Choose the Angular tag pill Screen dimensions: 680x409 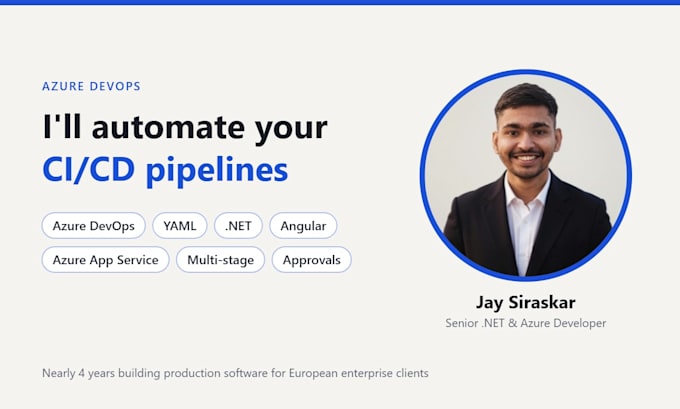coord(303,226)
